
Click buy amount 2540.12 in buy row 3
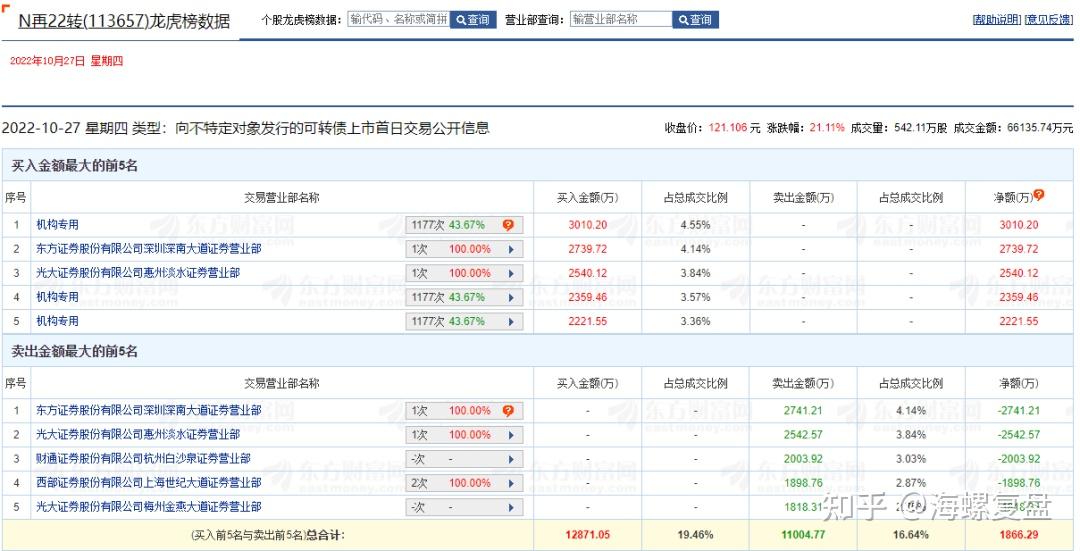pyautogui.click(x=588, y=273)
